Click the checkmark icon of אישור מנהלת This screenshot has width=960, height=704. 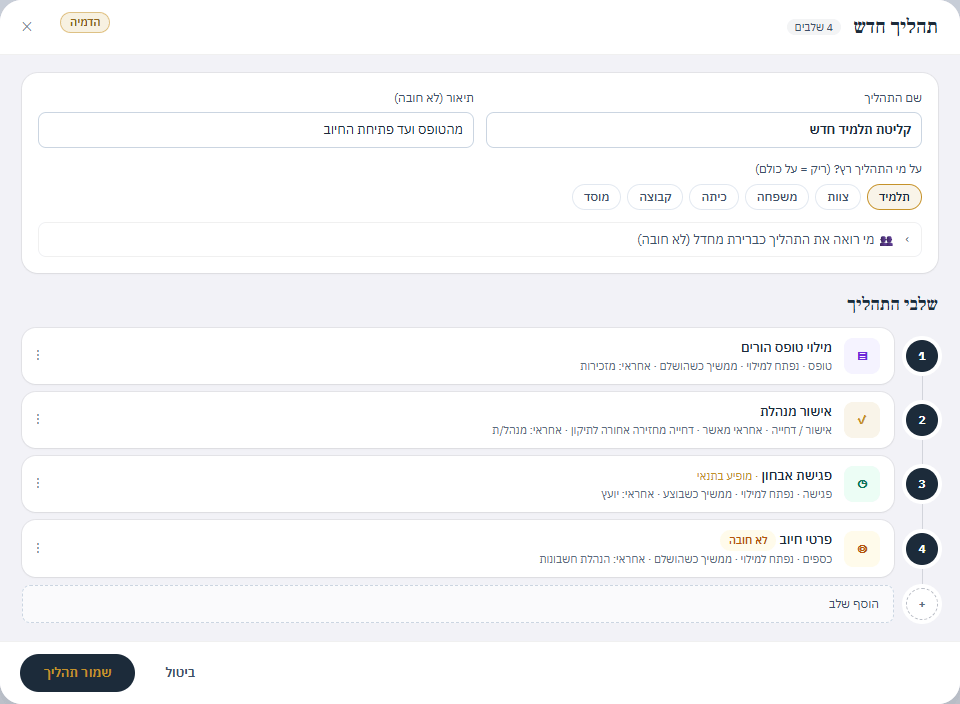(862, 420)
